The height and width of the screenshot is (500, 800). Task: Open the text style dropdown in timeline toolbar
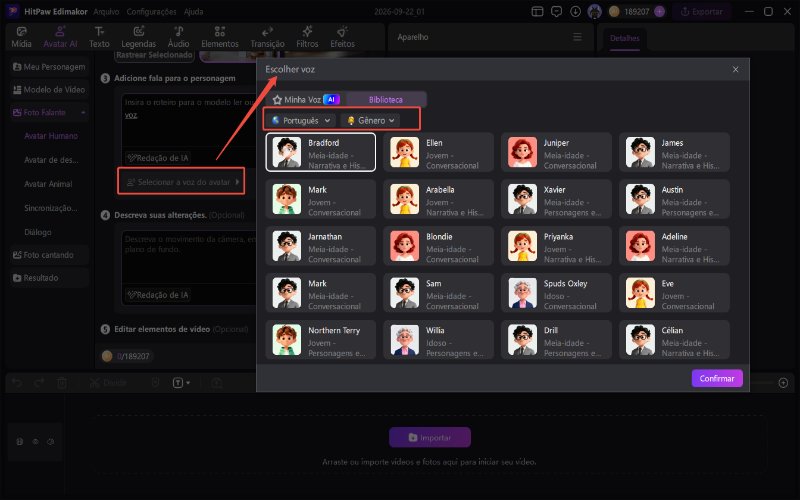(x=181, y=383)
